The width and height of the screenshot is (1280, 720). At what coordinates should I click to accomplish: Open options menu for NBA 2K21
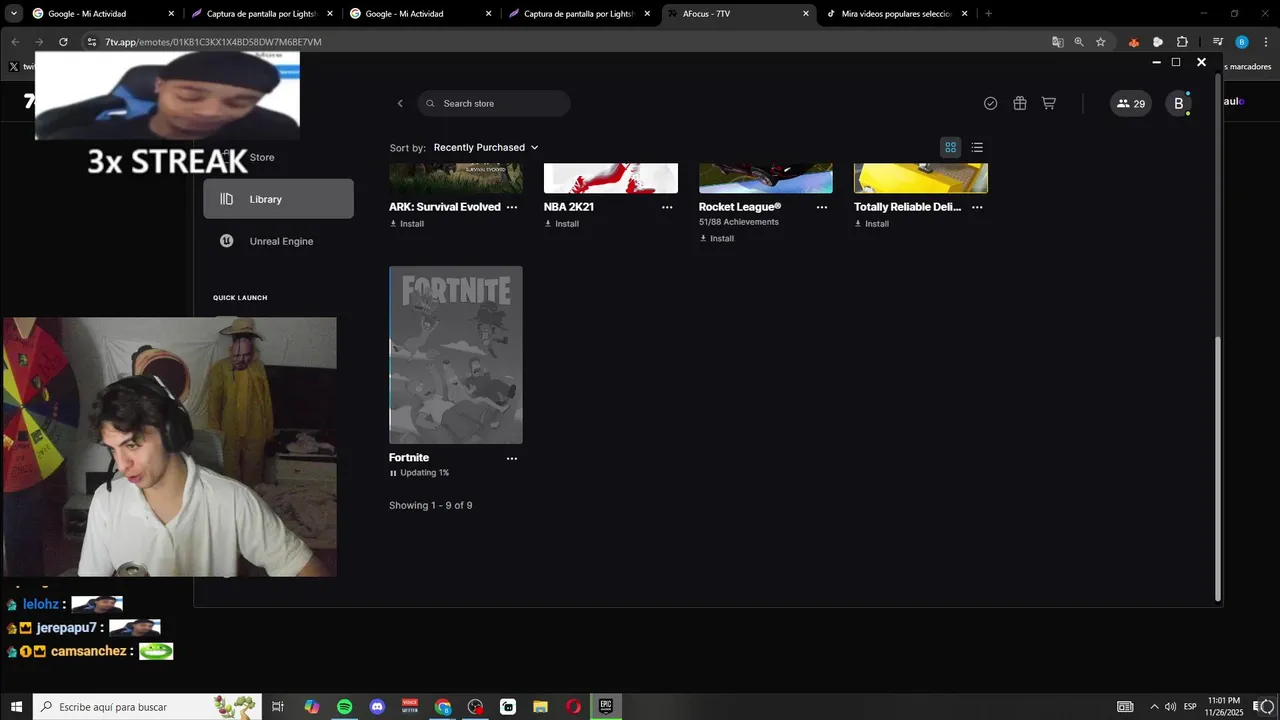point(667,207)
